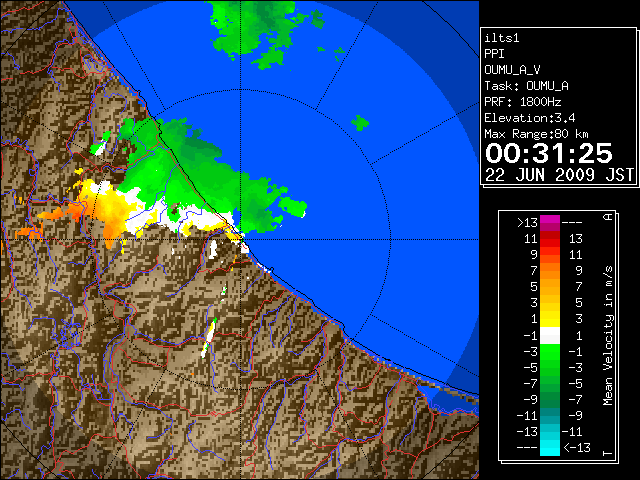This screenshot has height=480, width=640.
Task: Click the red 11 to 13 legend swatch
Action: coord(550,239)
